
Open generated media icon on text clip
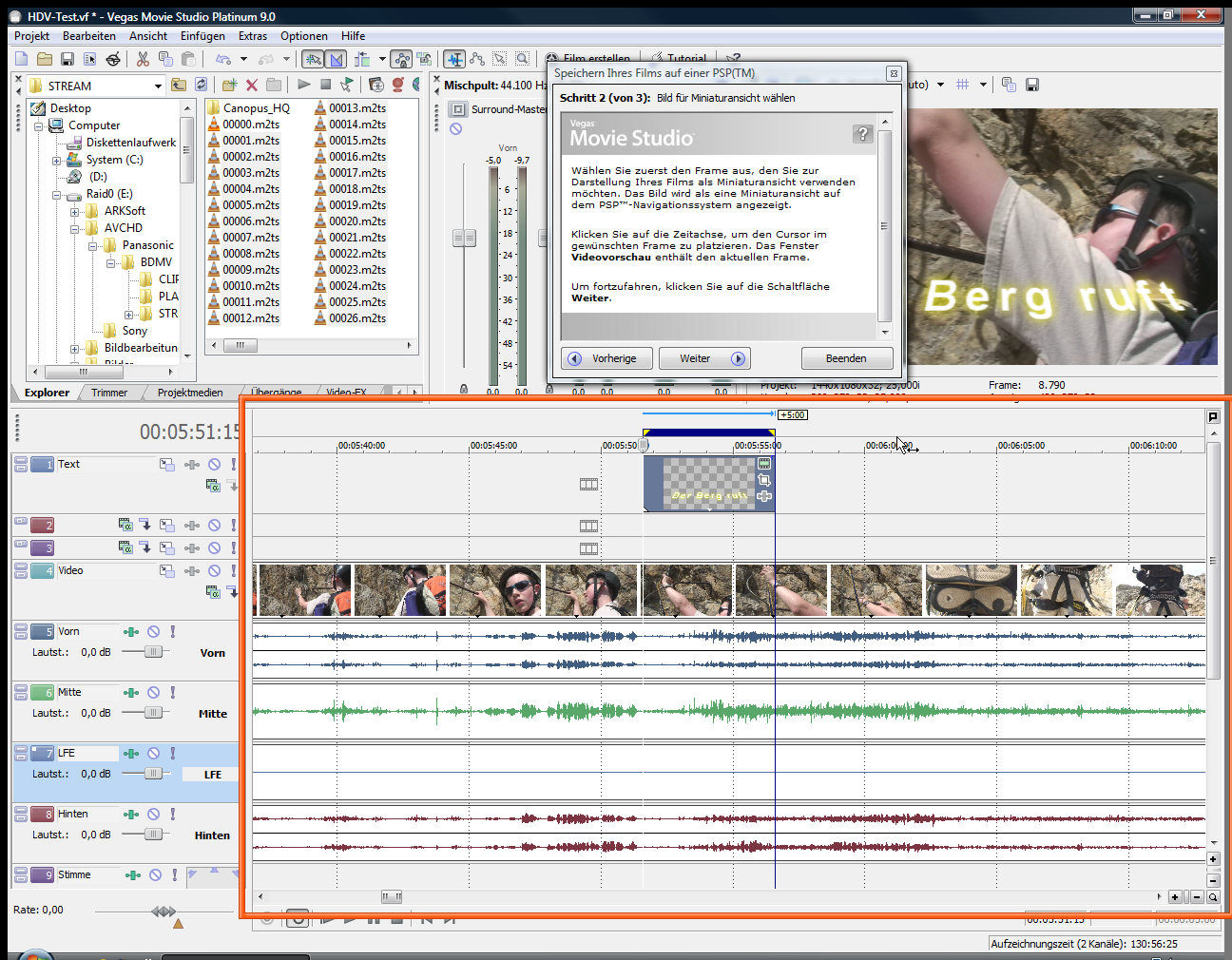[764, 464]
